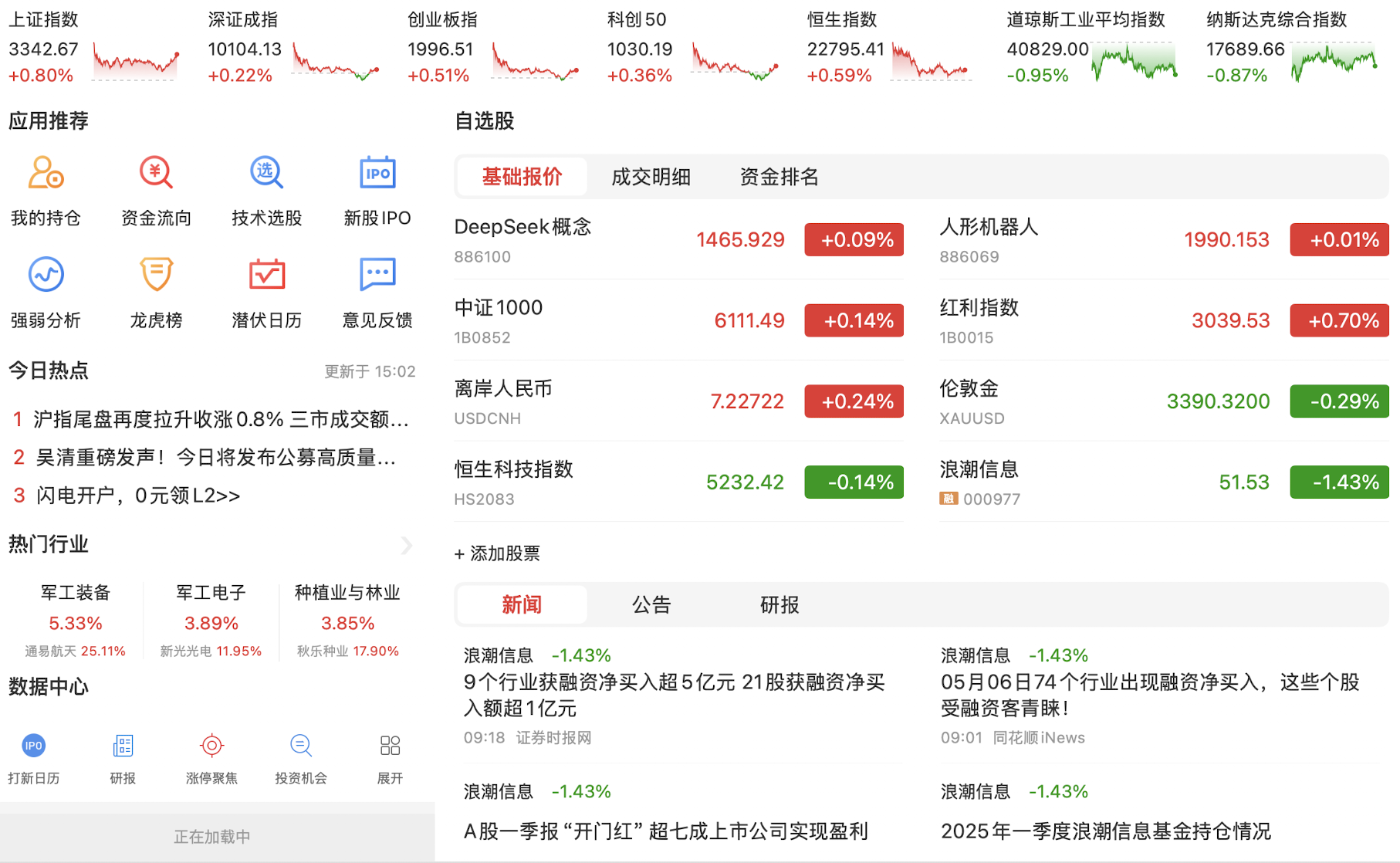The width and height of the screenshot is (1400, 863).
Task: Click 同花顺iNews source label
Action: 1039,738
